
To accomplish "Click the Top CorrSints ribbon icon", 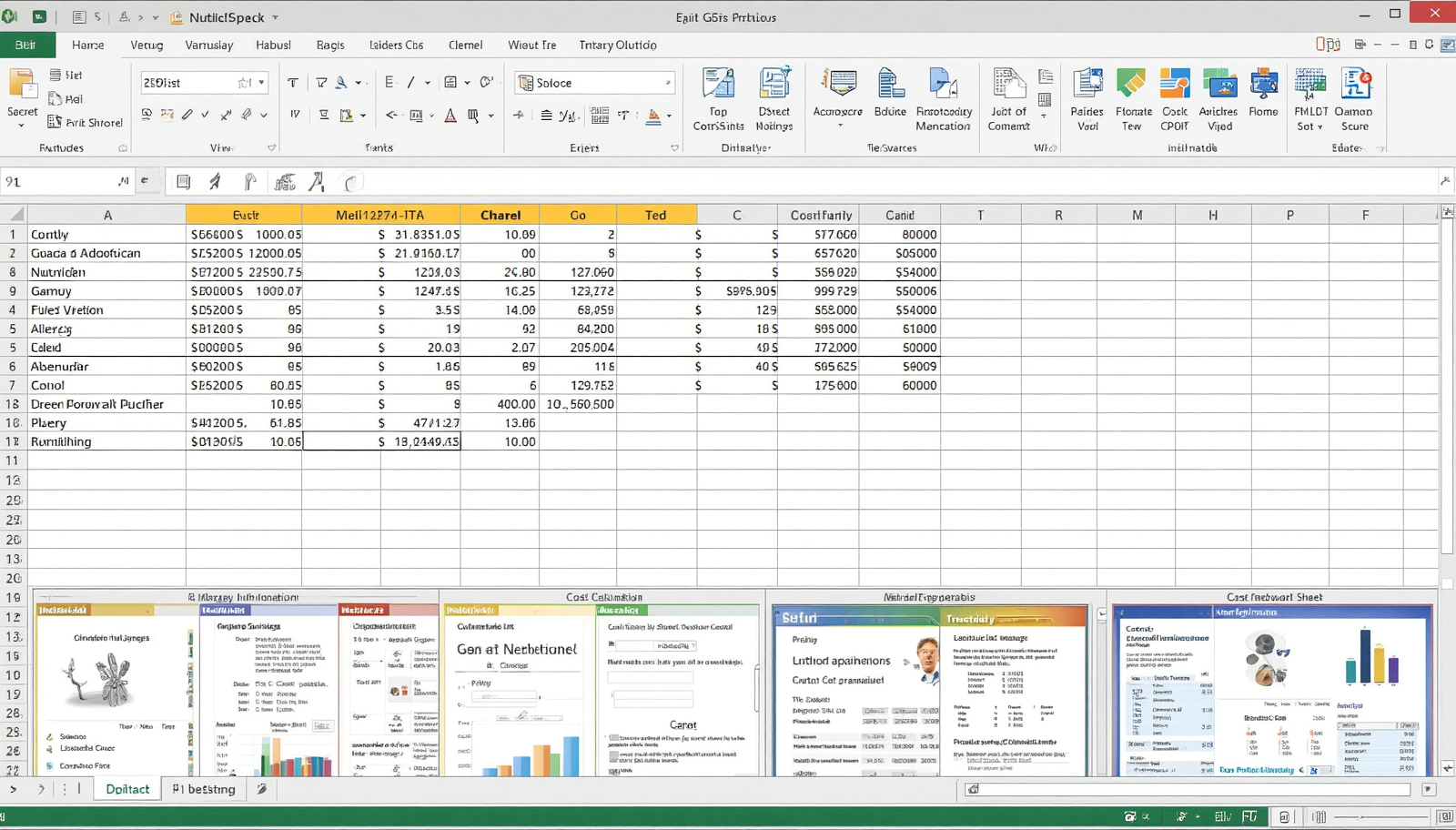I will (718, 84).
